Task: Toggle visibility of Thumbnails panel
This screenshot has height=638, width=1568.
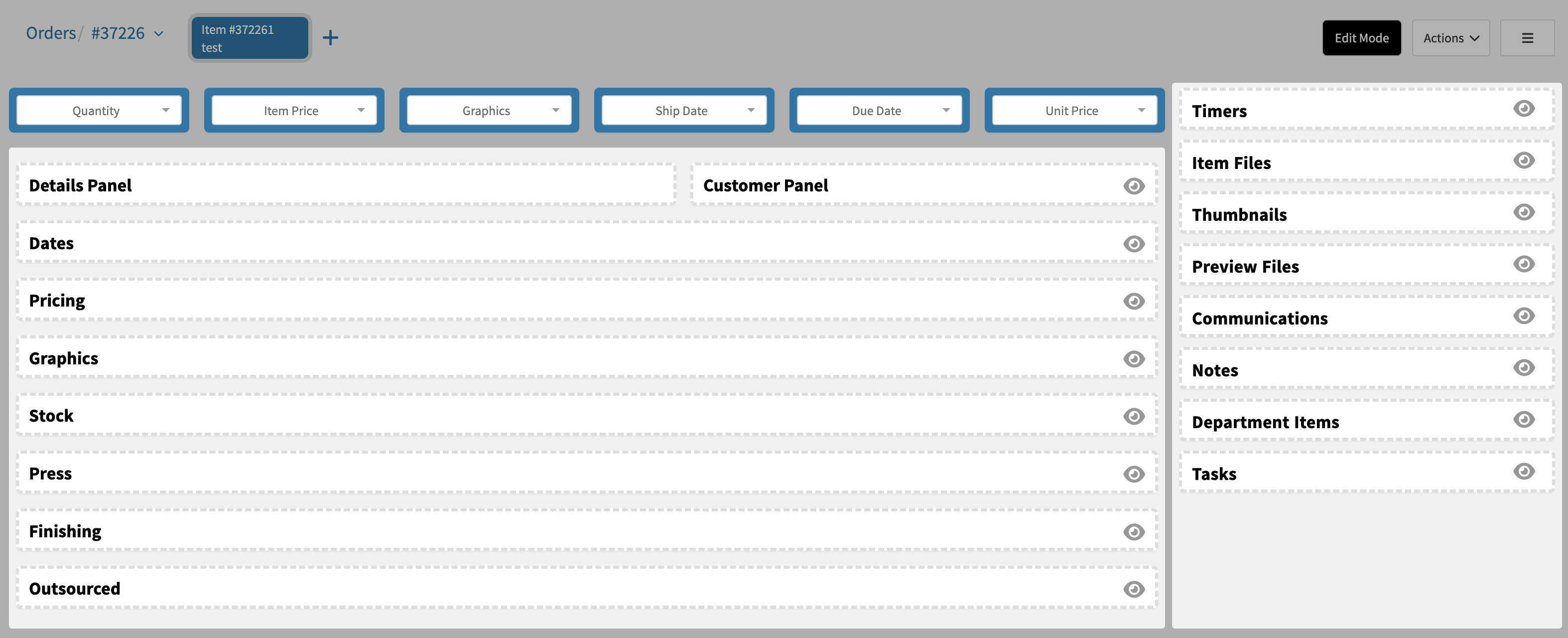Action: pyautogui.click(x=1523, y=212)
